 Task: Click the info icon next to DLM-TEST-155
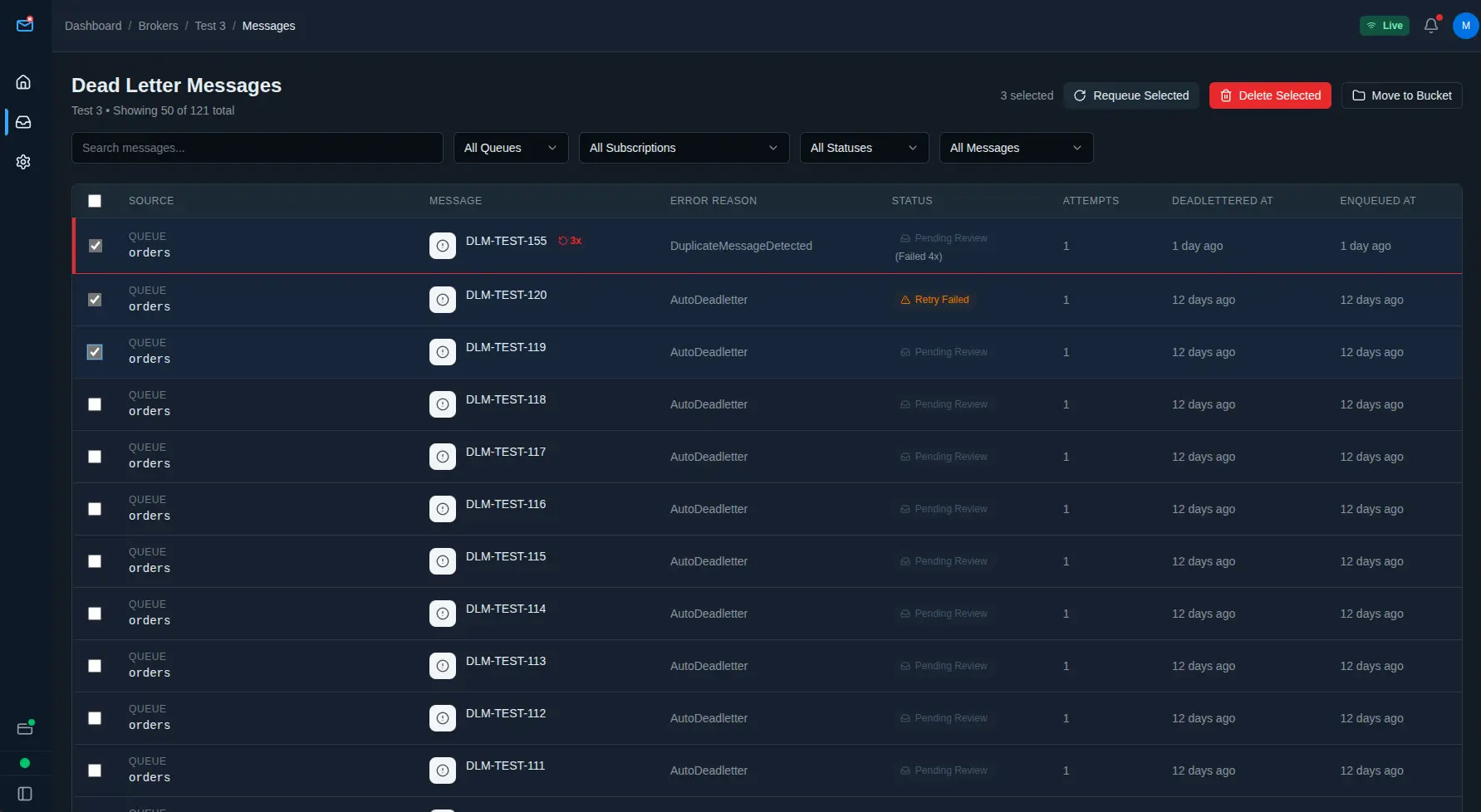[x=442, y=246]
